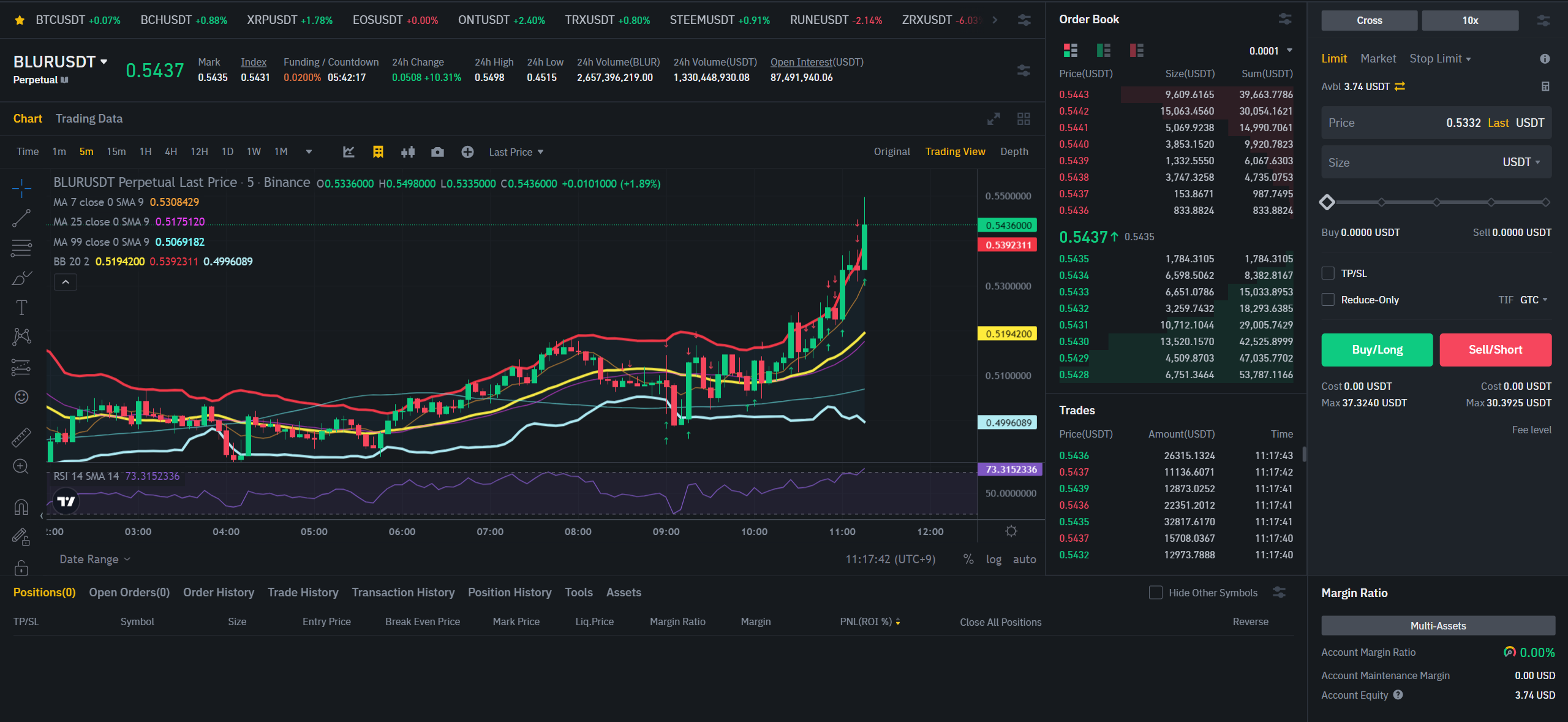The width and height of the screenshot is (1568, 722).
Task: Check Hide Other Symbols
Action: point(1156,593)
